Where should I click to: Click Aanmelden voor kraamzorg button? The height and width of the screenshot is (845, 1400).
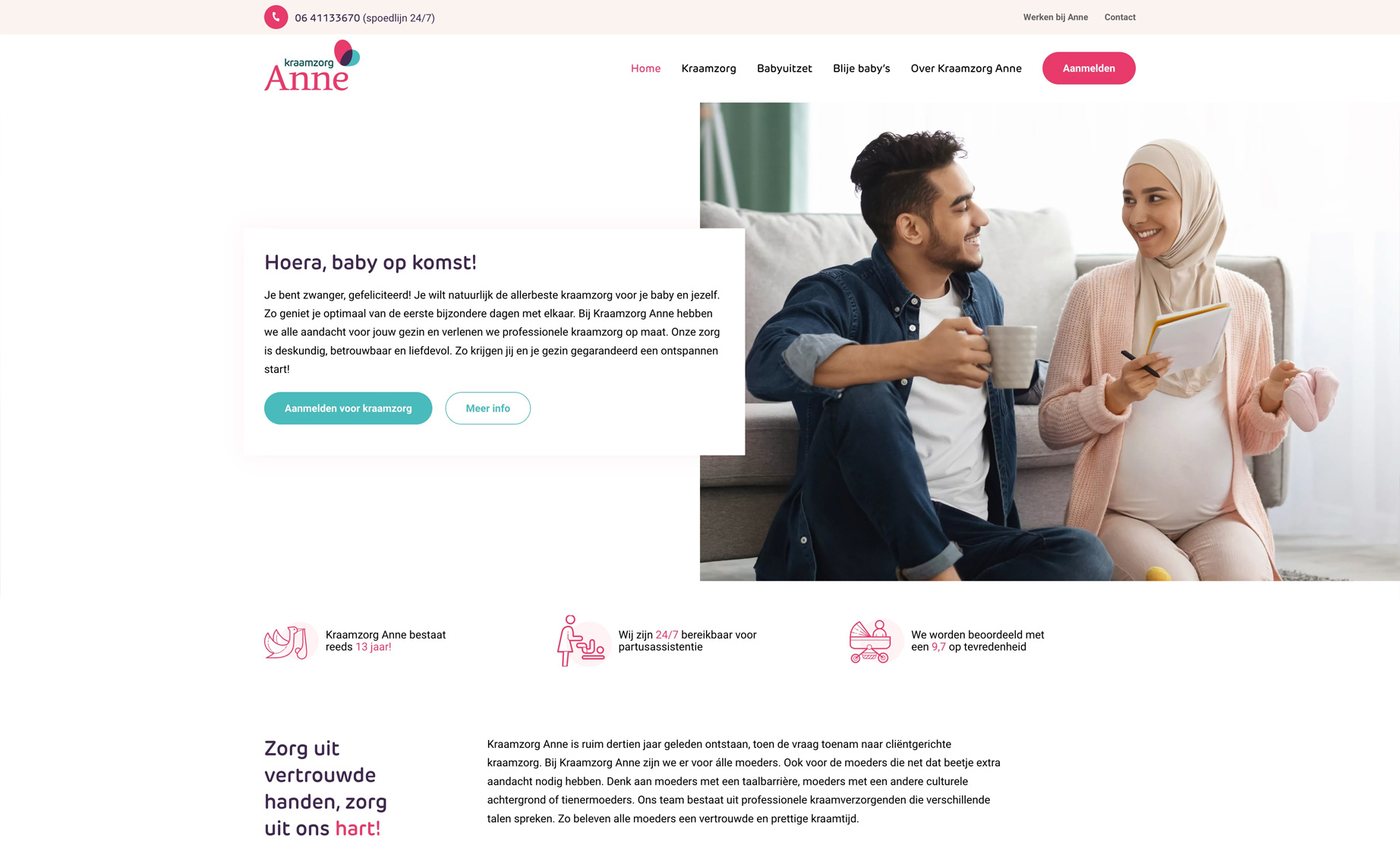(x=348, y=408)
